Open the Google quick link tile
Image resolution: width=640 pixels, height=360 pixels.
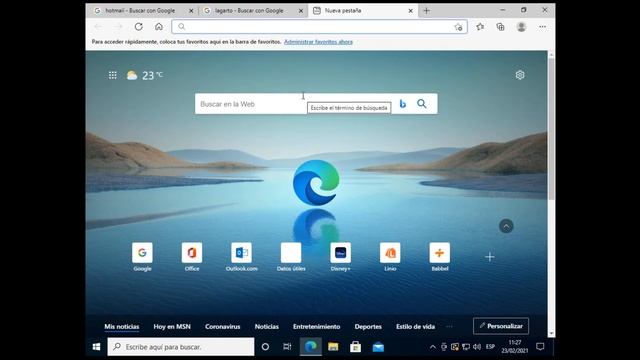click(x=142, y=257)
